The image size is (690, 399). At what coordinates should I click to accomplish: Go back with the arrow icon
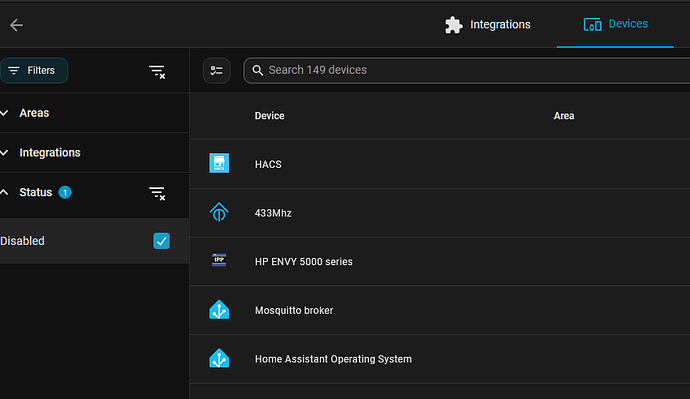17,25
